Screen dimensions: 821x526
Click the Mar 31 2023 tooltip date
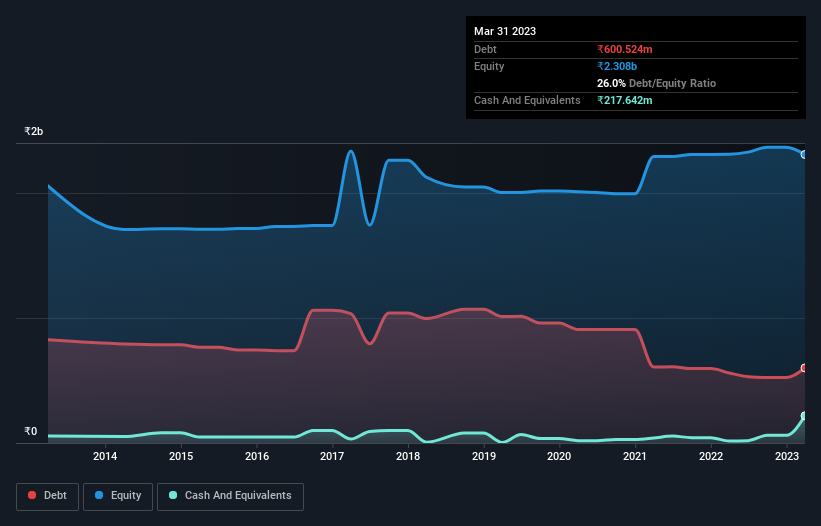coord(505,31)
